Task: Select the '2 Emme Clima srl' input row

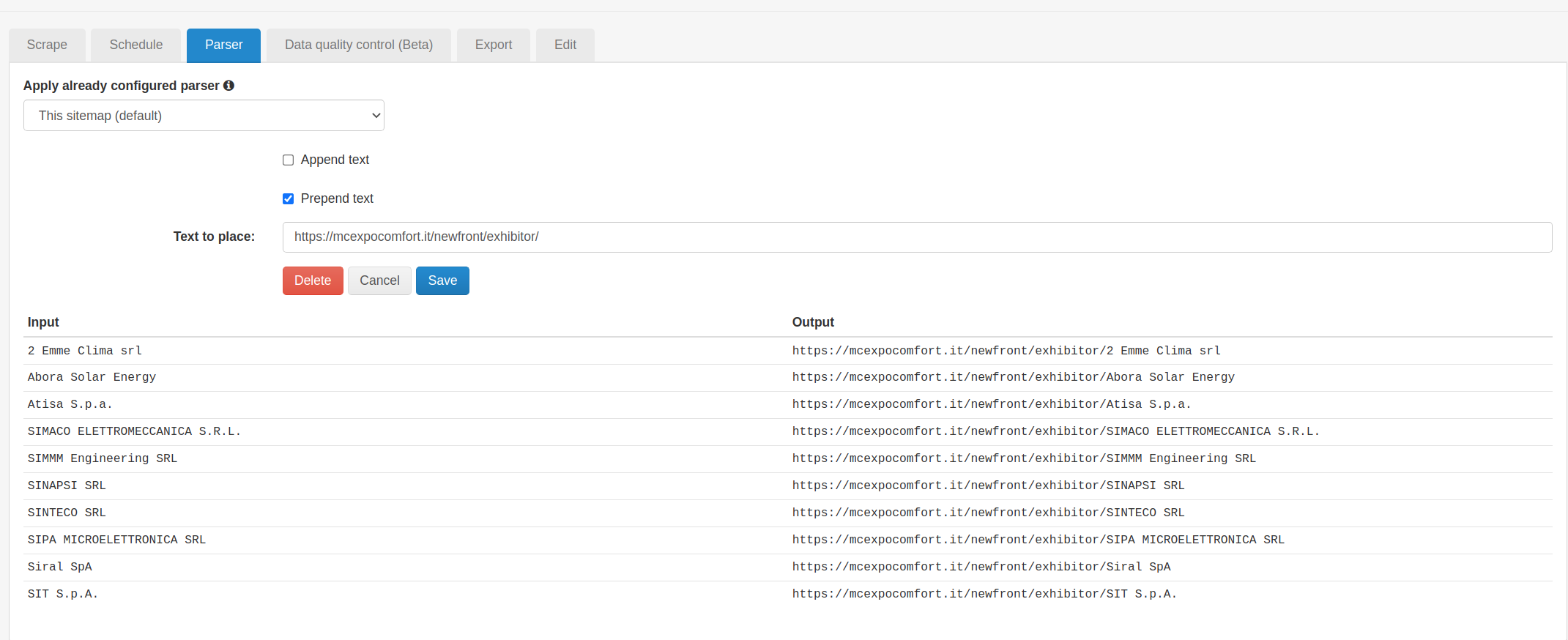Action: pos(85,351)
